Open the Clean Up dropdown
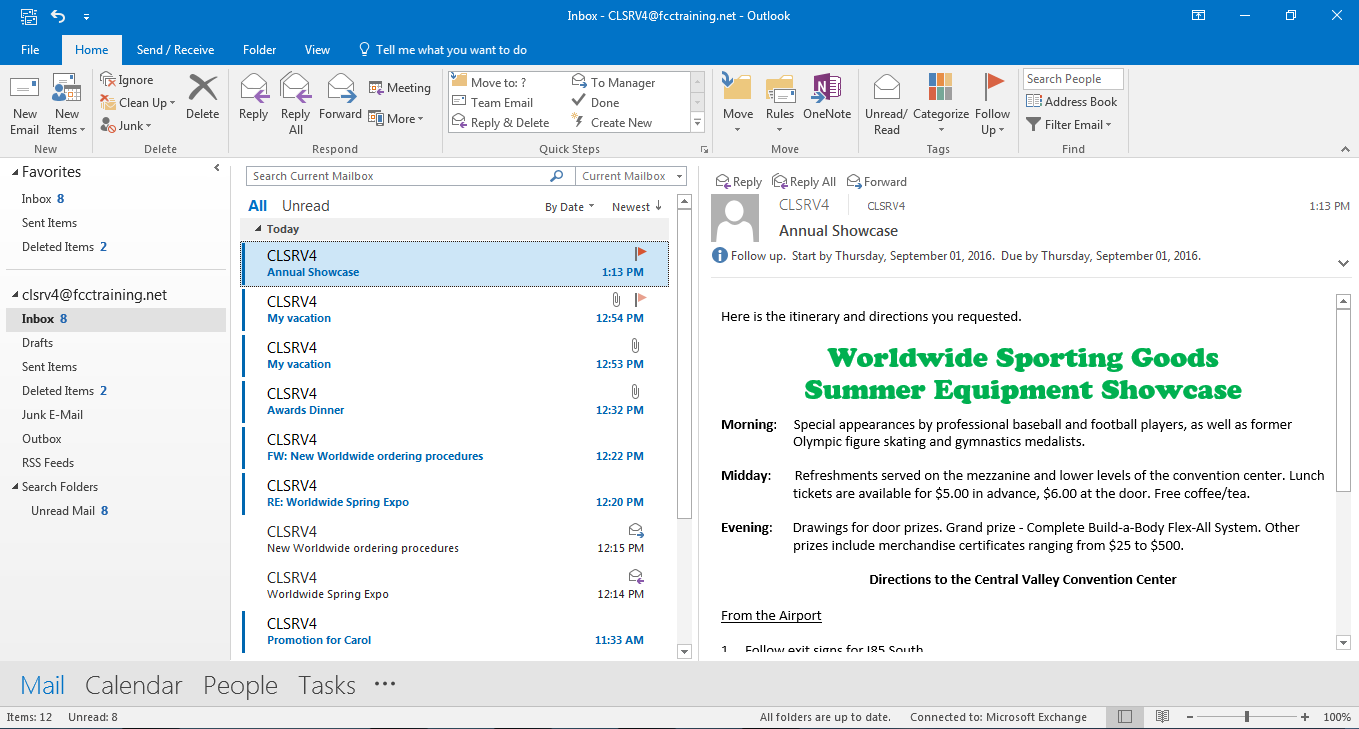 pyautogui.click(x=138, y=103)
